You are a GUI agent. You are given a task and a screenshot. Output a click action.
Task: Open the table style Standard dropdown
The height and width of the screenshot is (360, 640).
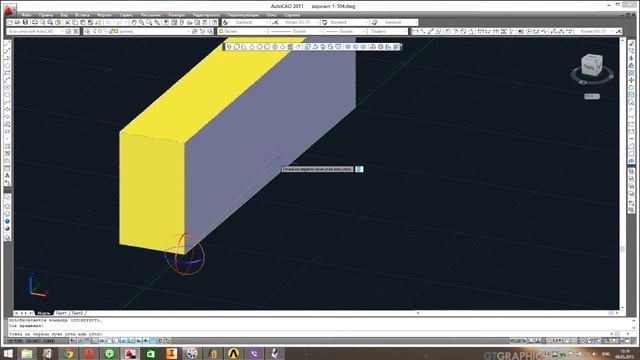pos(348,22)
